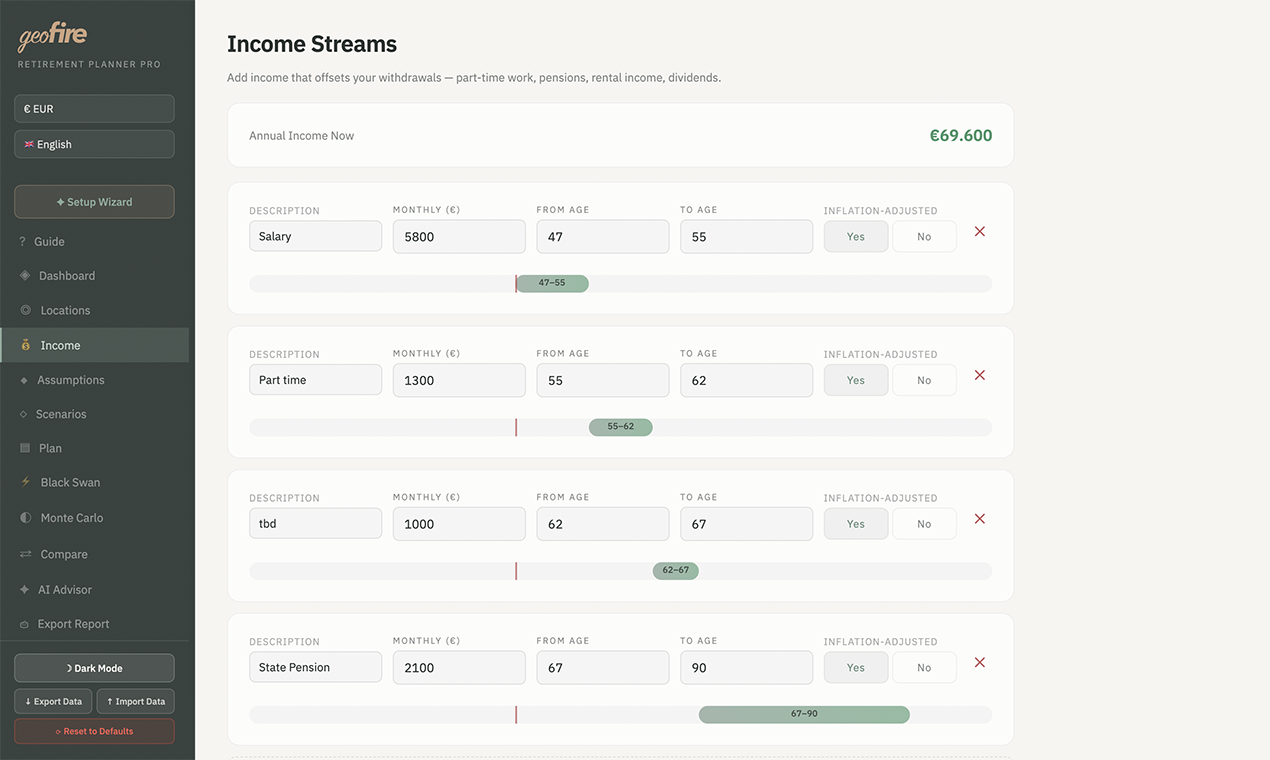
Task: Click the Dashboard diamond icon
Action: [x=25, y=275]
